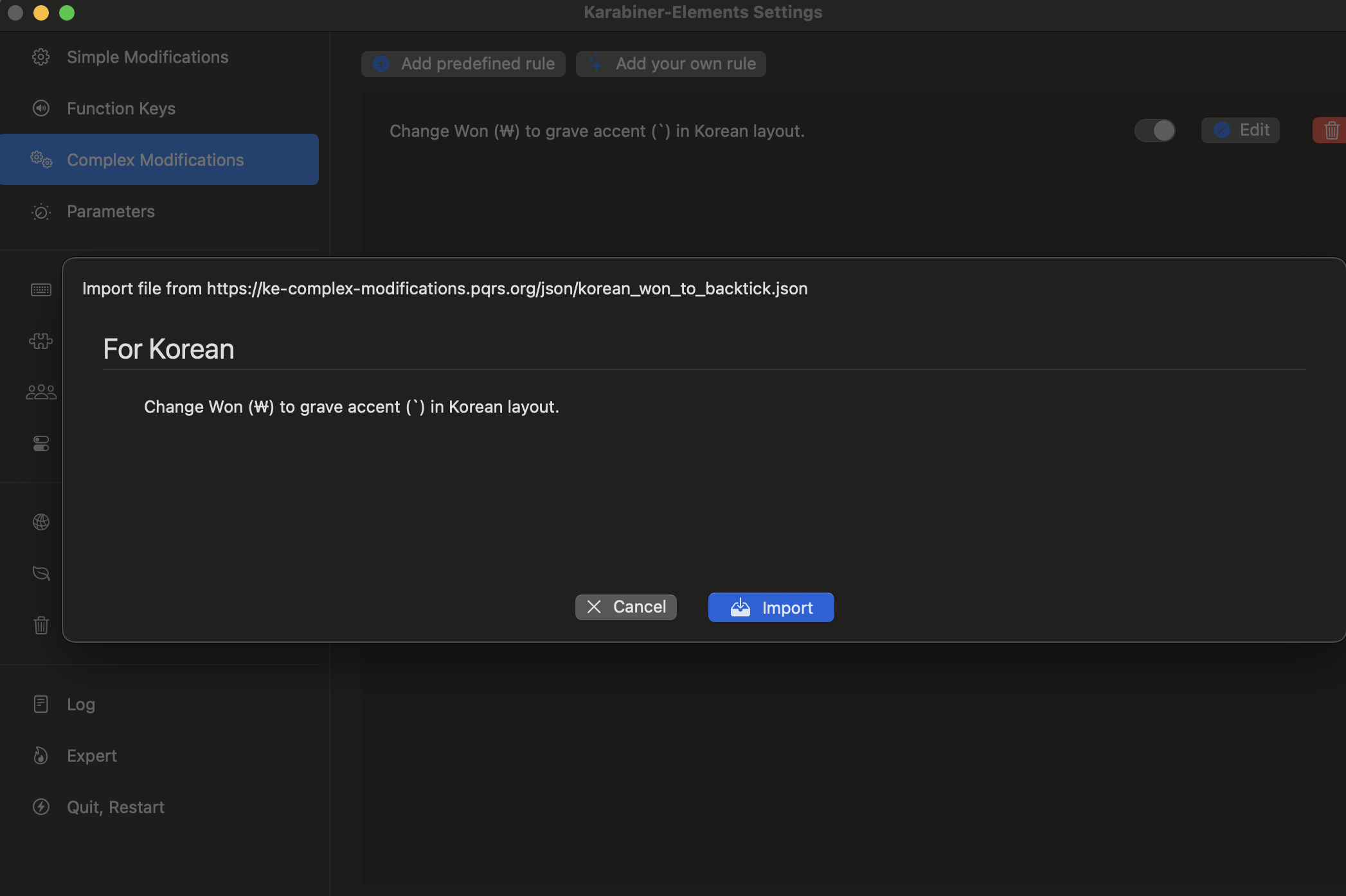Click the uninstall trash sidebar icon

pyautogui.click(x=41, y=625)
